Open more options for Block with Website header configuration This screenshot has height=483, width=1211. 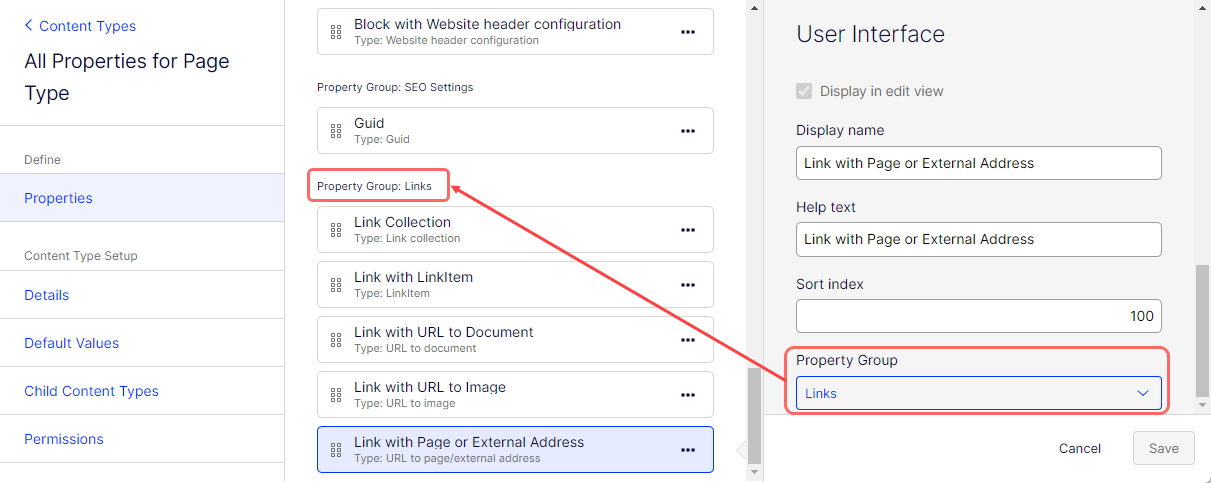coord(688,32)
